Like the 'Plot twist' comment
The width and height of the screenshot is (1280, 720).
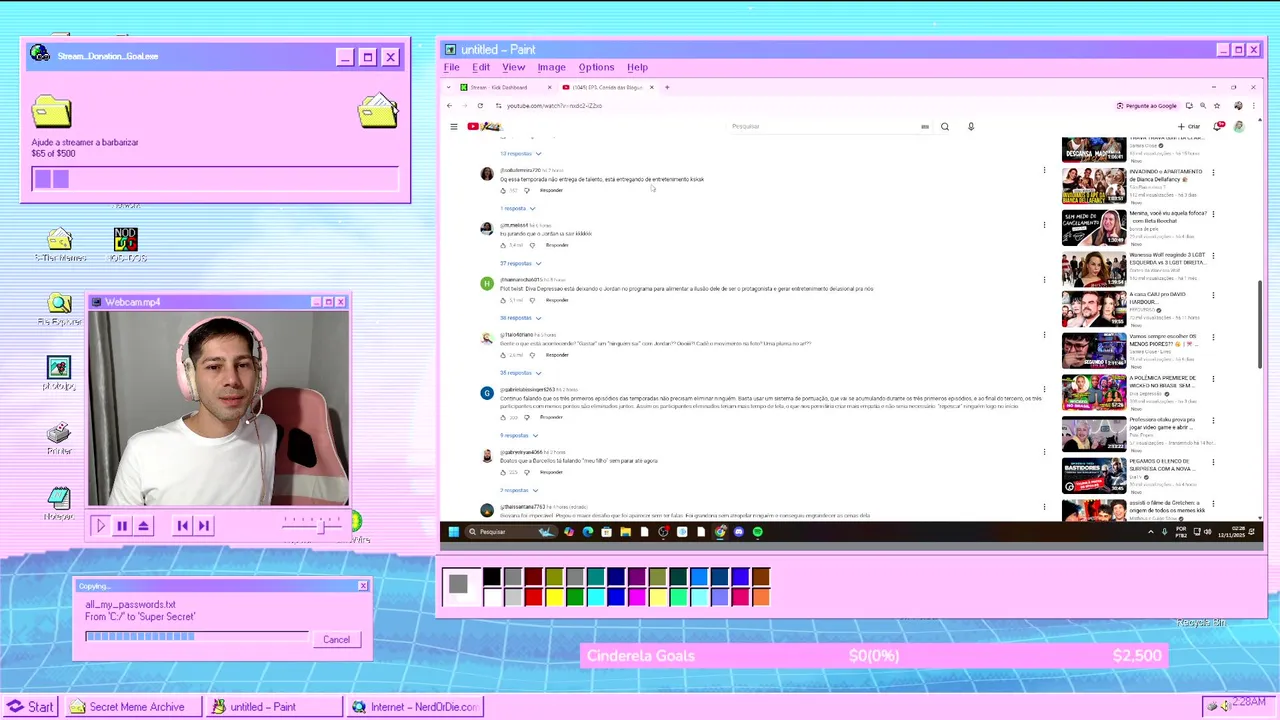coord(503,300)
